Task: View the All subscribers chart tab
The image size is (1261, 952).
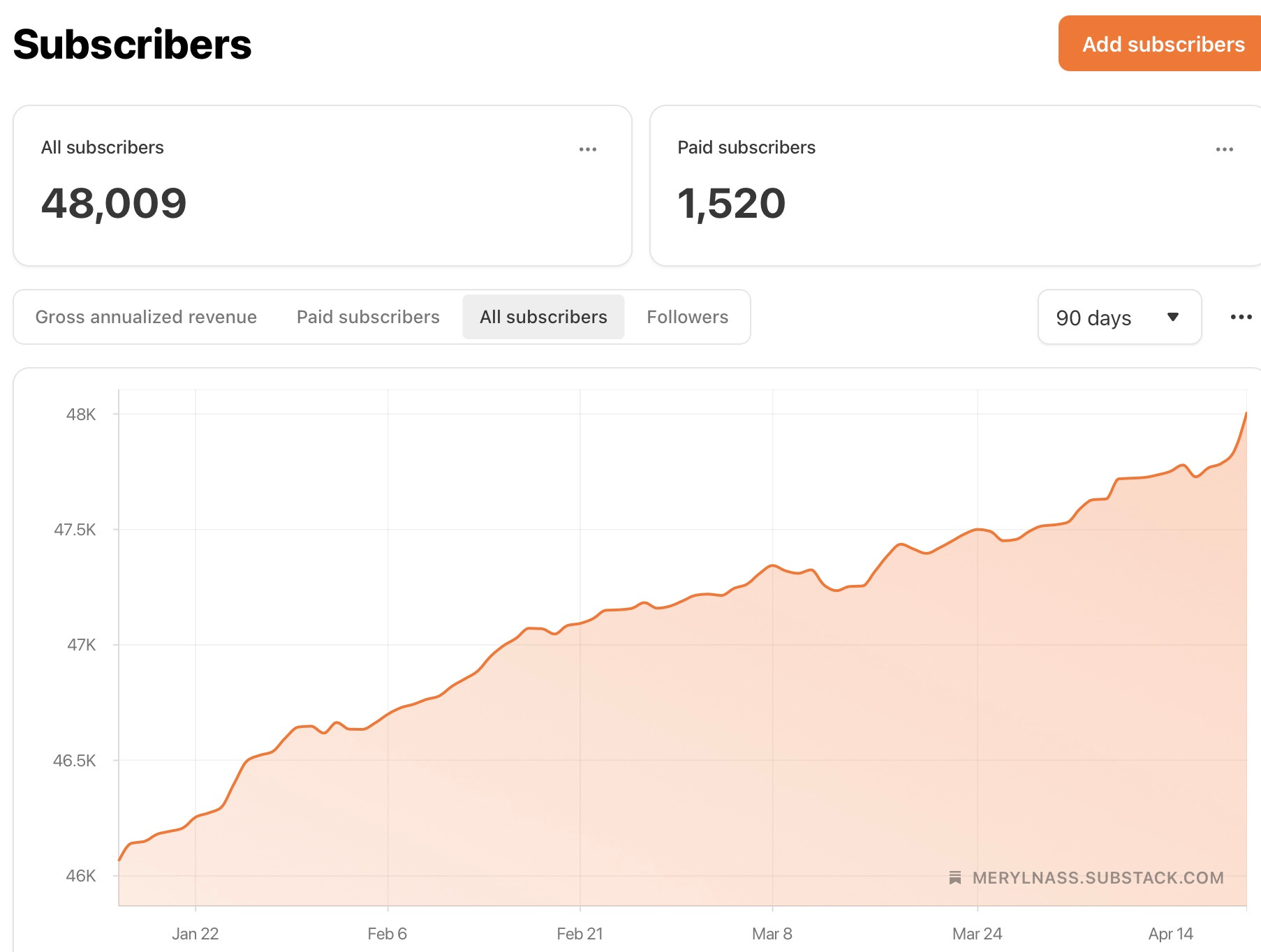Action: [543, 317]
